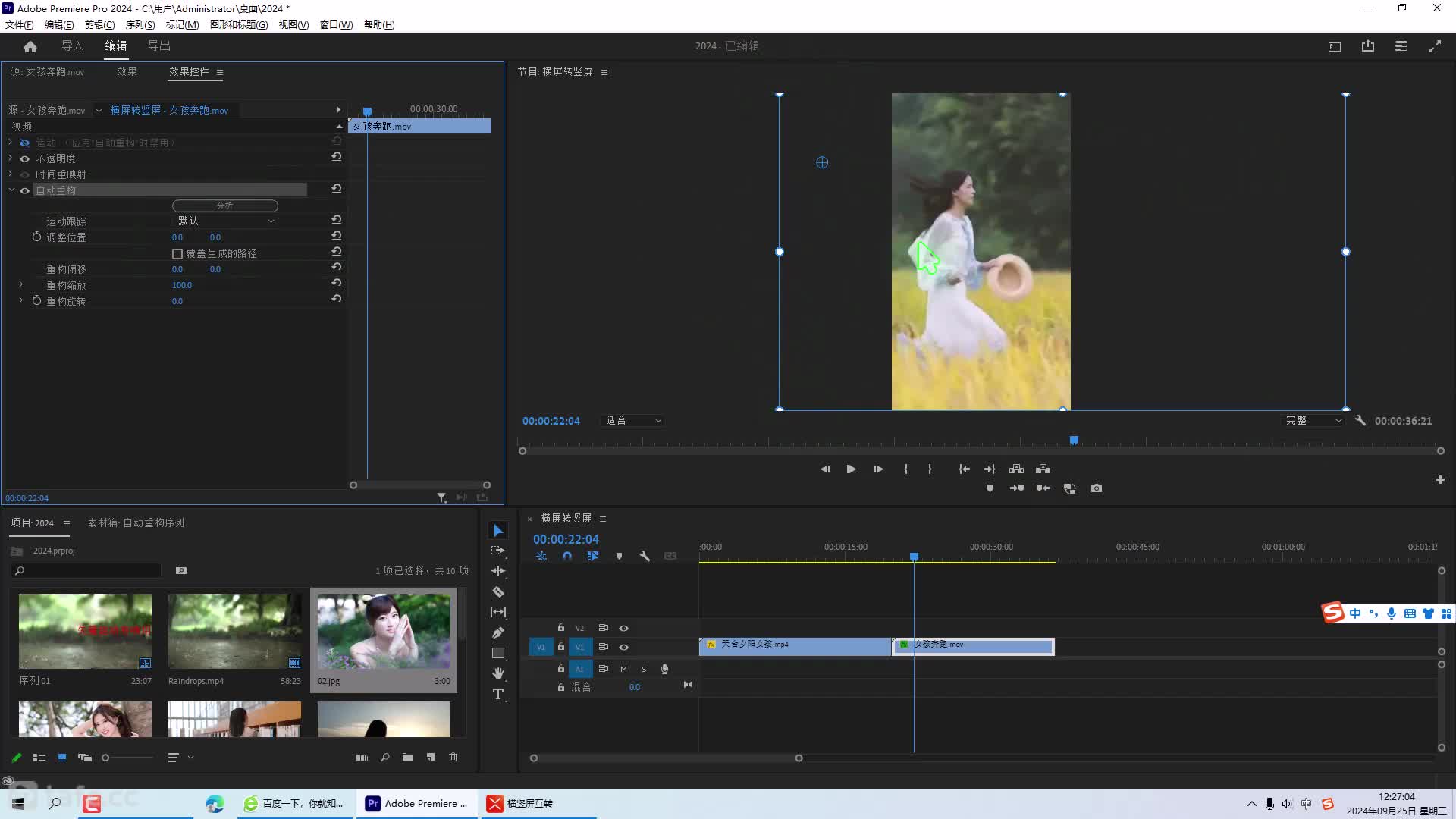Toggle insert as nest sequence button
The height and width of the screenshot is (819, 1456).
[x=541, y=556]
